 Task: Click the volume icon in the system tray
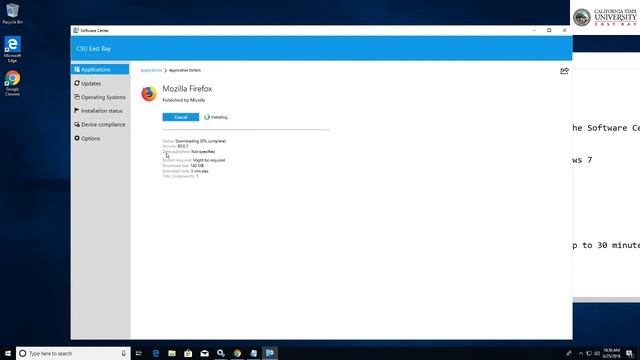click(597, 353)
